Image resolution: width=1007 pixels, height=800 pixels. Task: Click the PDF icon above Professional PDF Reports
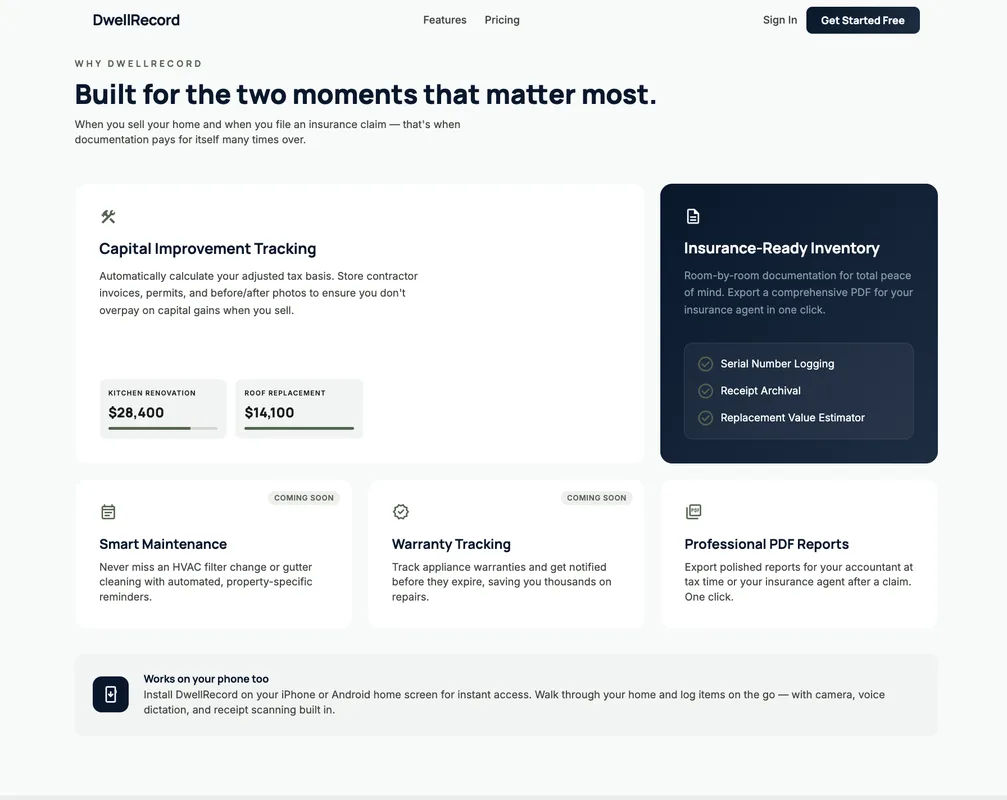[x=693, y=512]
